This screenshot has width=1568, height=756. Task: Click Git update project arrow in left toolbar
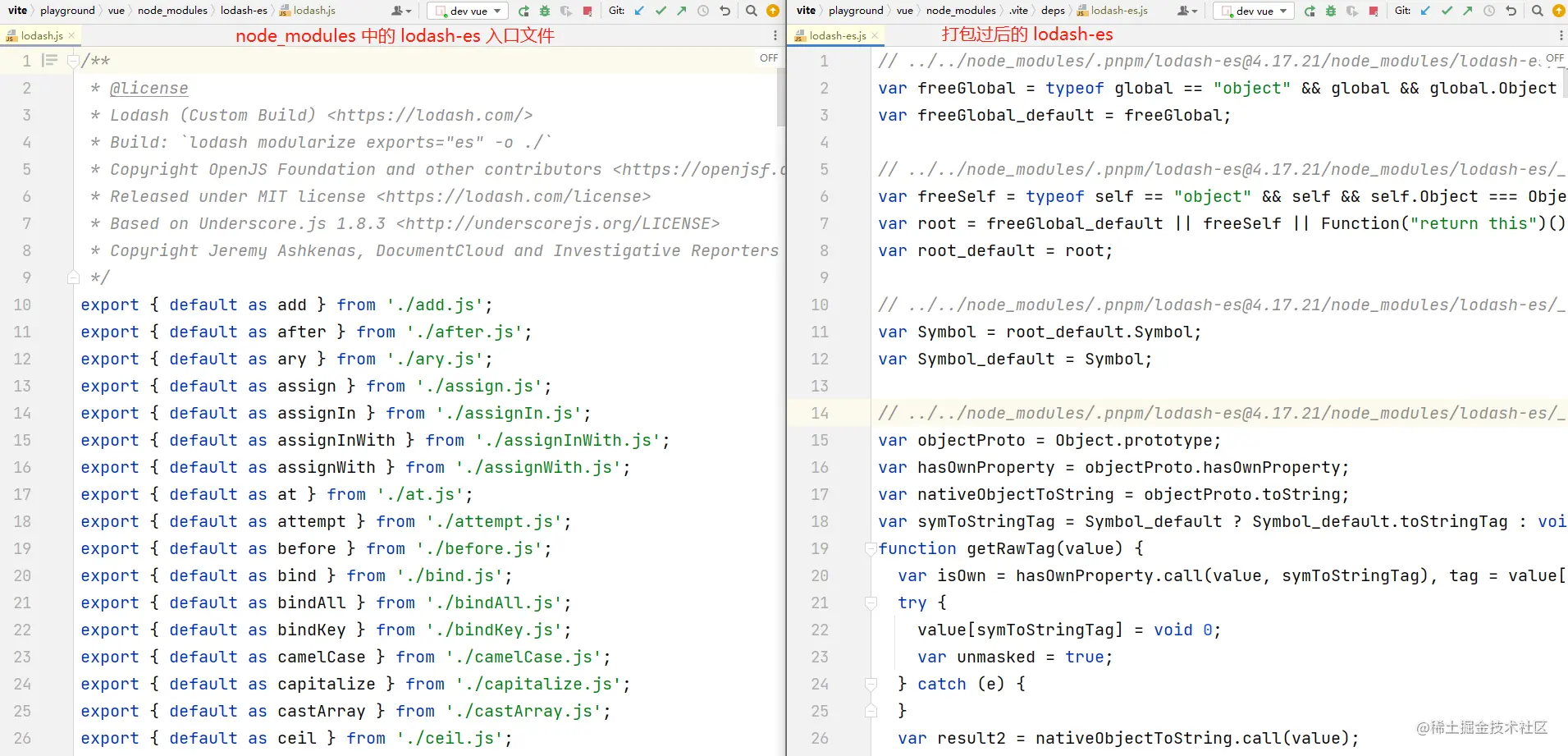coord(640,11)
